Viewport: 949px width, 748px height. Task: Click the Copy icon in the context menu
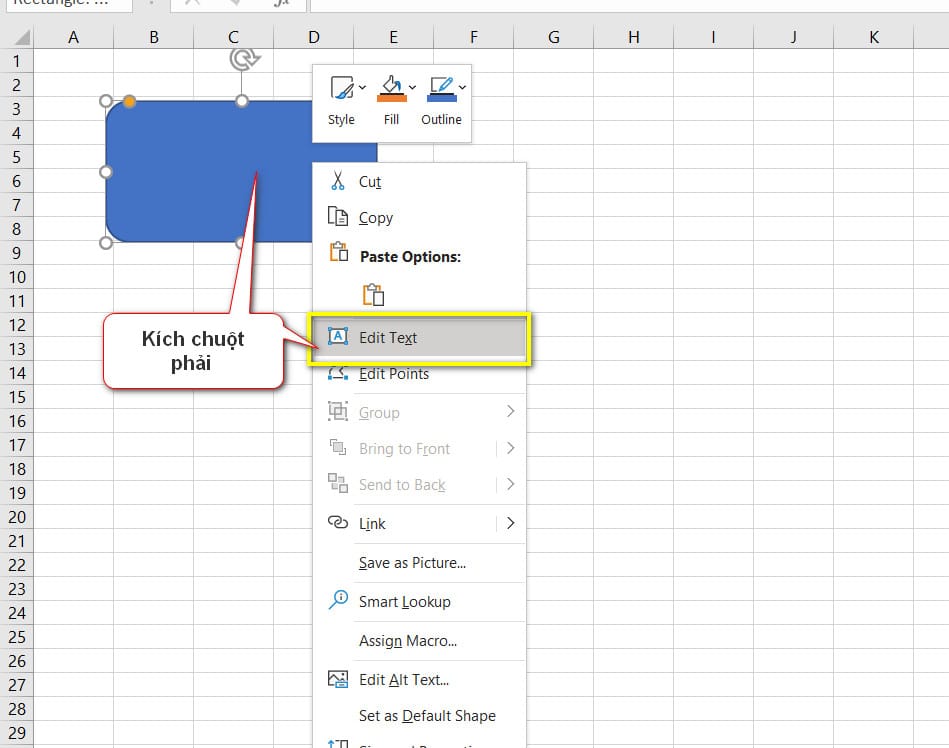click(x=340, y=218)
